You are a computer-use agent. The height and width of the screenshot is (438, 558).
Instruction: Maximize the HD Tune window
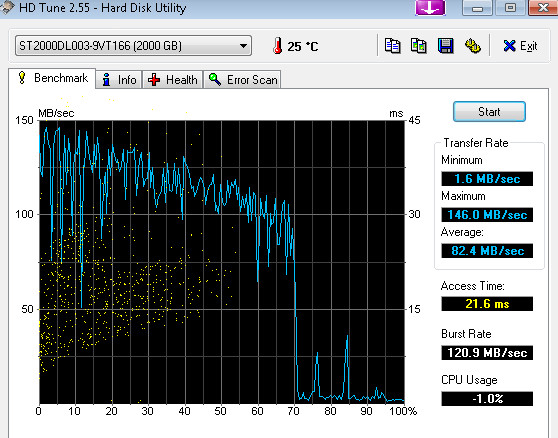511,7
